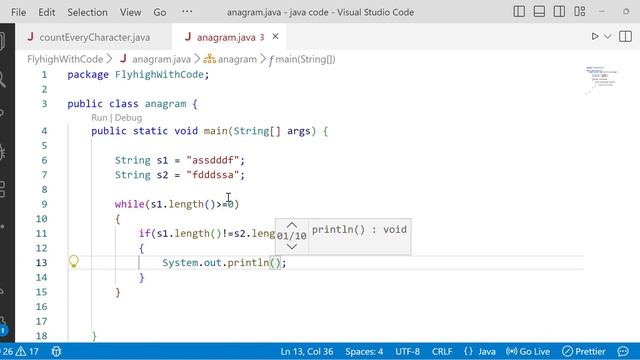Change end of line sequence CRLF
The height and width of the screenshot is (360, 640).
442,351
